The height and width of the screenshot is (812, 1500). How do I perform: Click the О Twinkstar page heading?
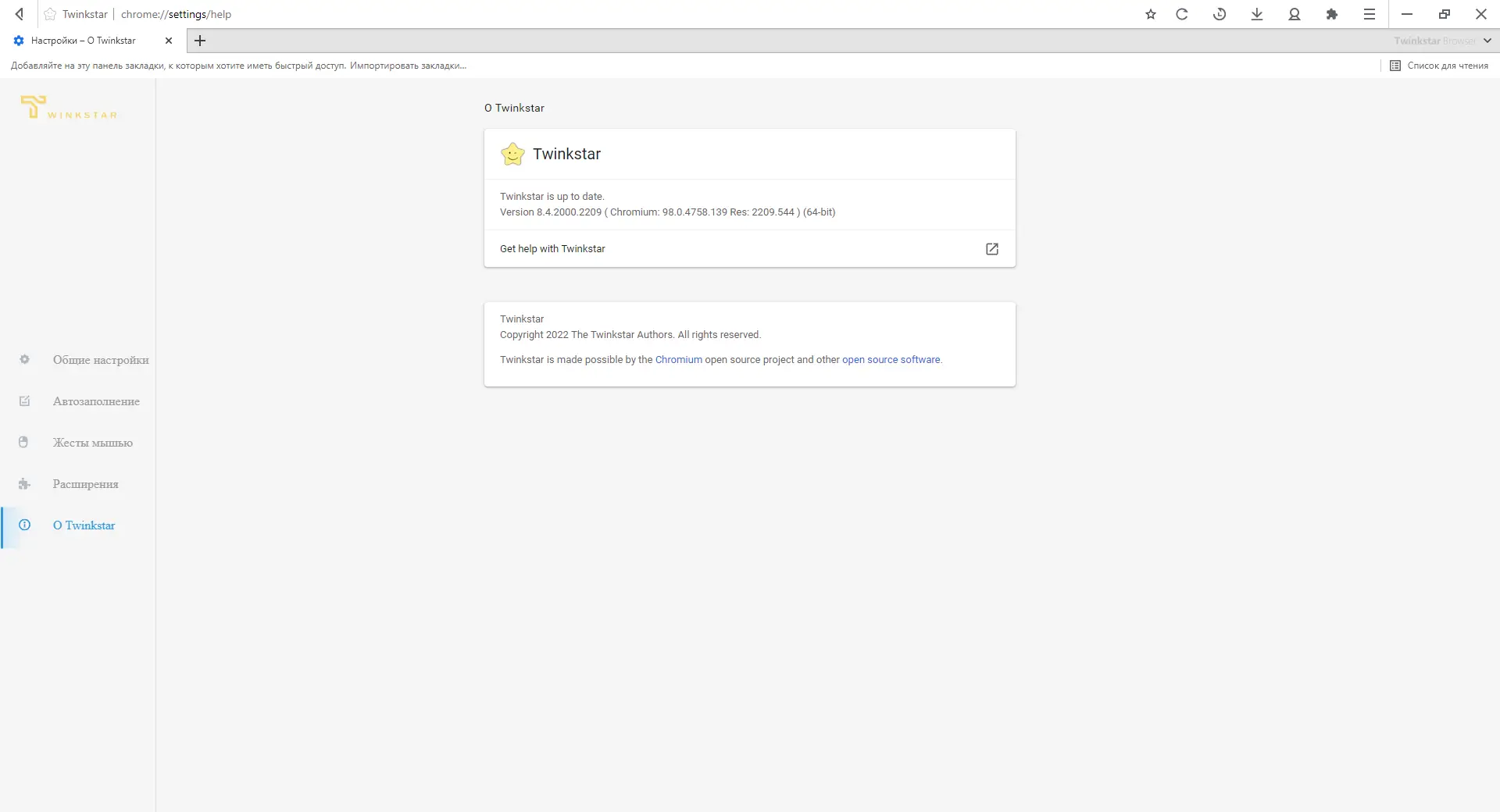(514, 108)
